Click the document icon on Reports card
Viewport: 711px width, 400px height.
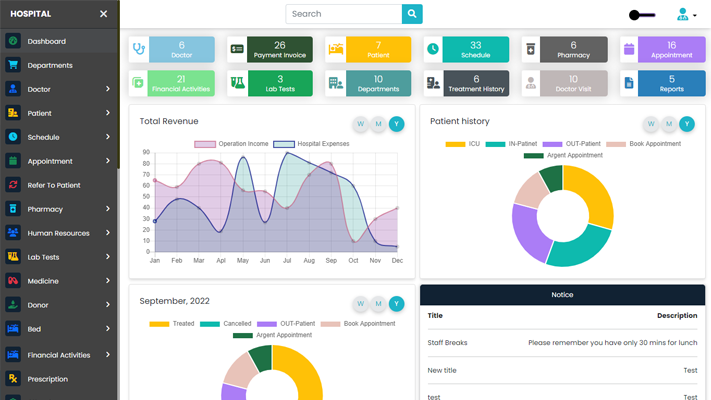pos(629,83)
